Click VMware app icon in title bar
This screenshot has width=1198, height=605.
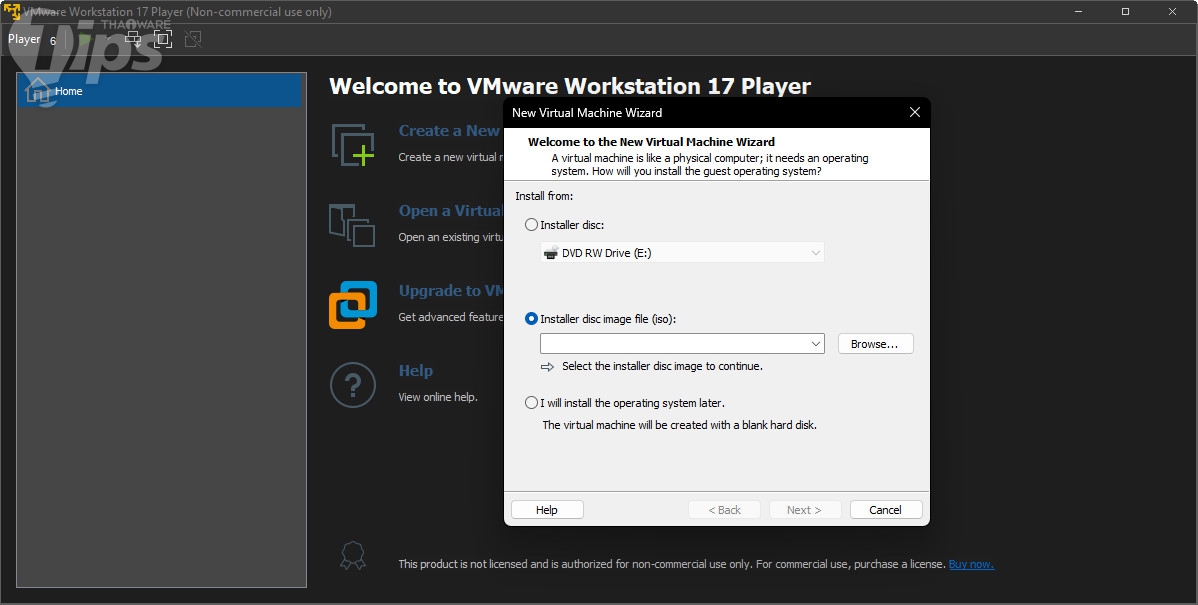(12, 11)
